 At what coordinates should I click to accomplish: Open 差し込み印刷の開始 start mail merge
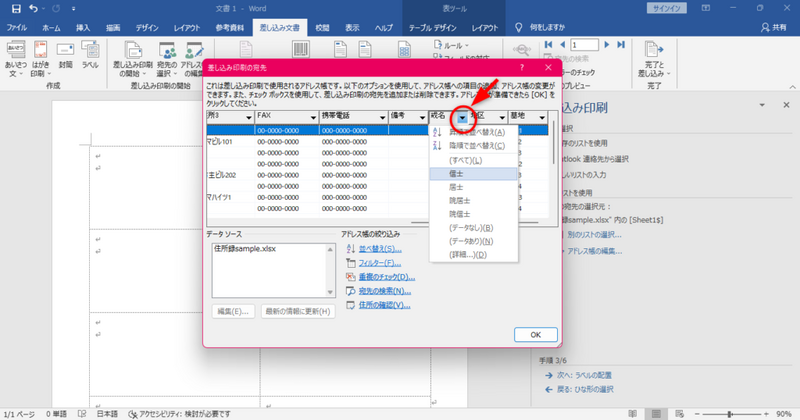pyautogui.click(x=133, y=59)
